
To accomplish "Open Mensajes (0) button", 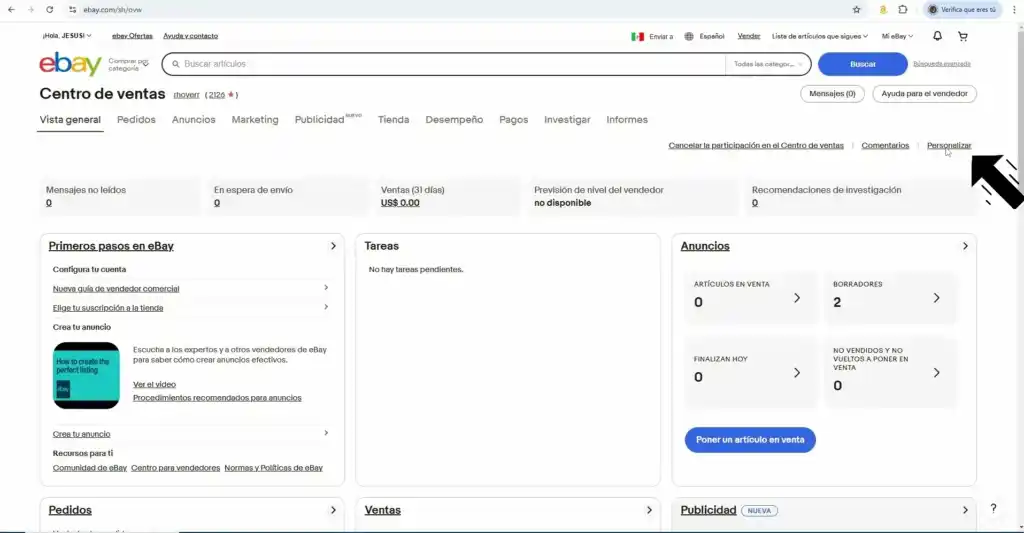I will 832,93.
